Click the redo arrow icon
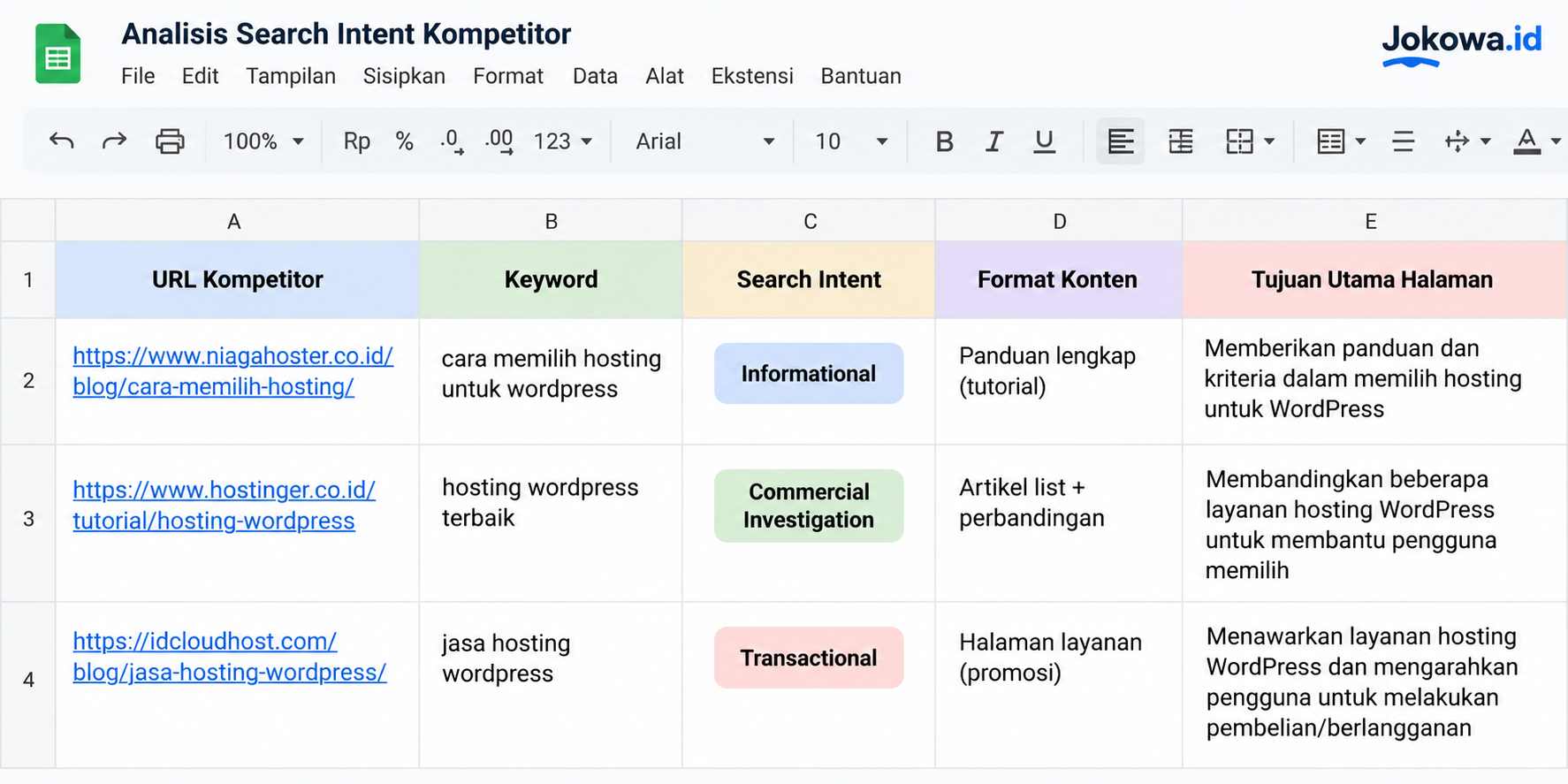 (115, 141)
